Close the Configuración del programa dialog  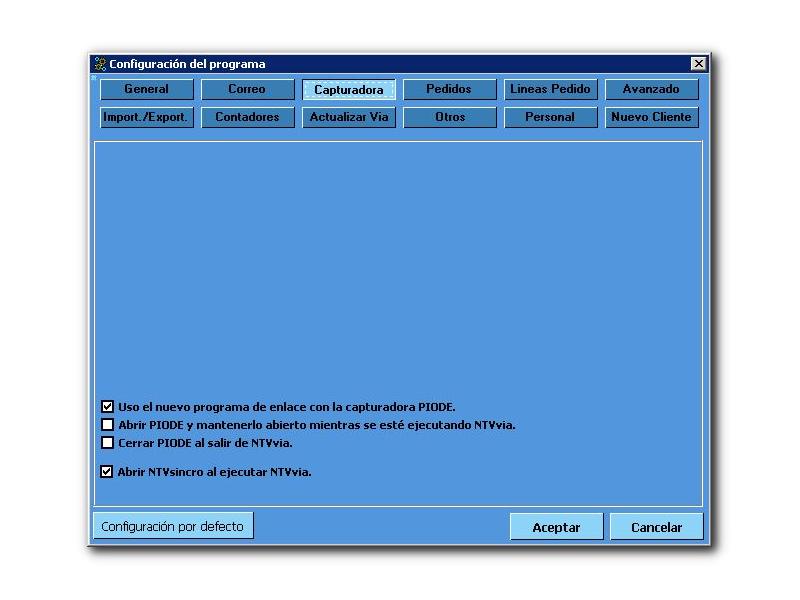[698, 64]
